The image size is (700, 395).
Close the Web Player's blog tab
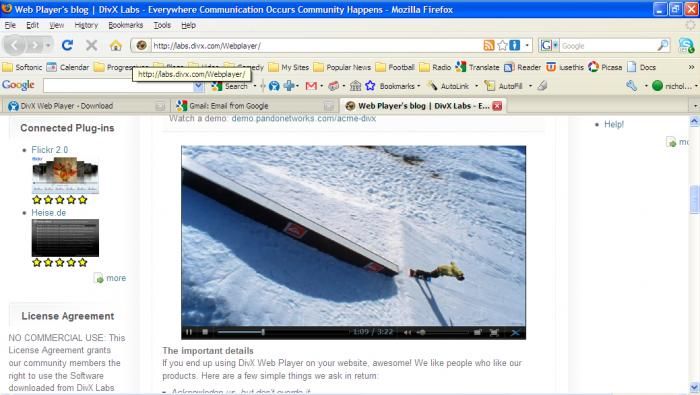click(497, 106)
